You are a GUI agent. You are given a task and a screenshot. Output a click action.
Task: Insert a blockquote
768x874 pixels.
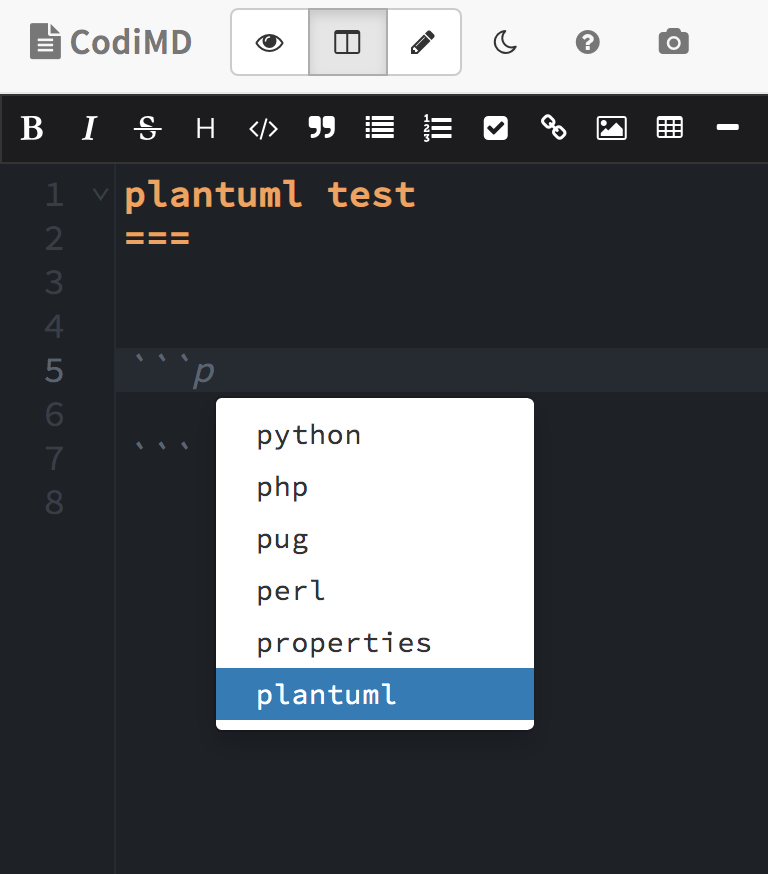pos(321,128)
